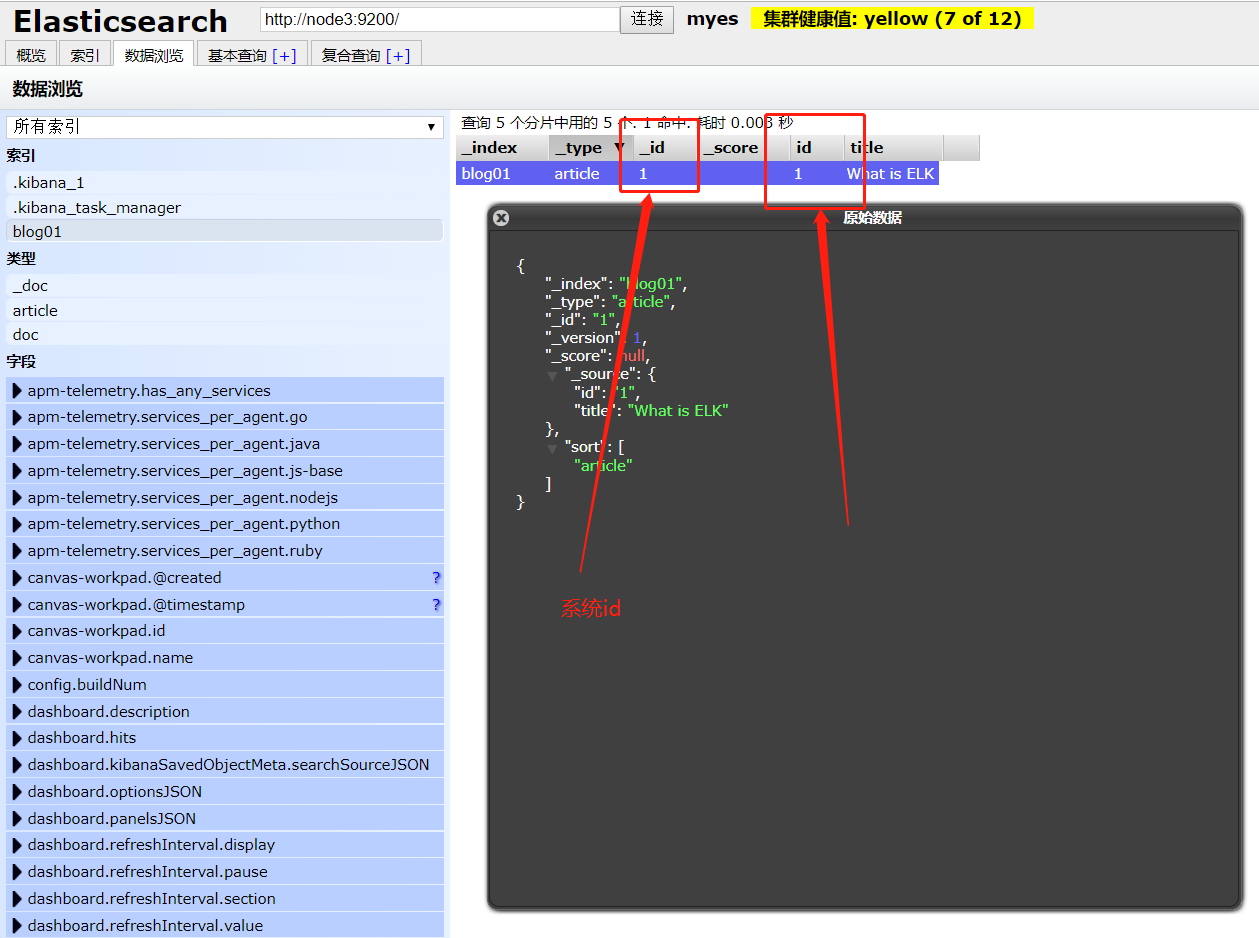This screenshot has width=1259, height=938.
Task: Sort by the _score column header
Action: [745, 148]
